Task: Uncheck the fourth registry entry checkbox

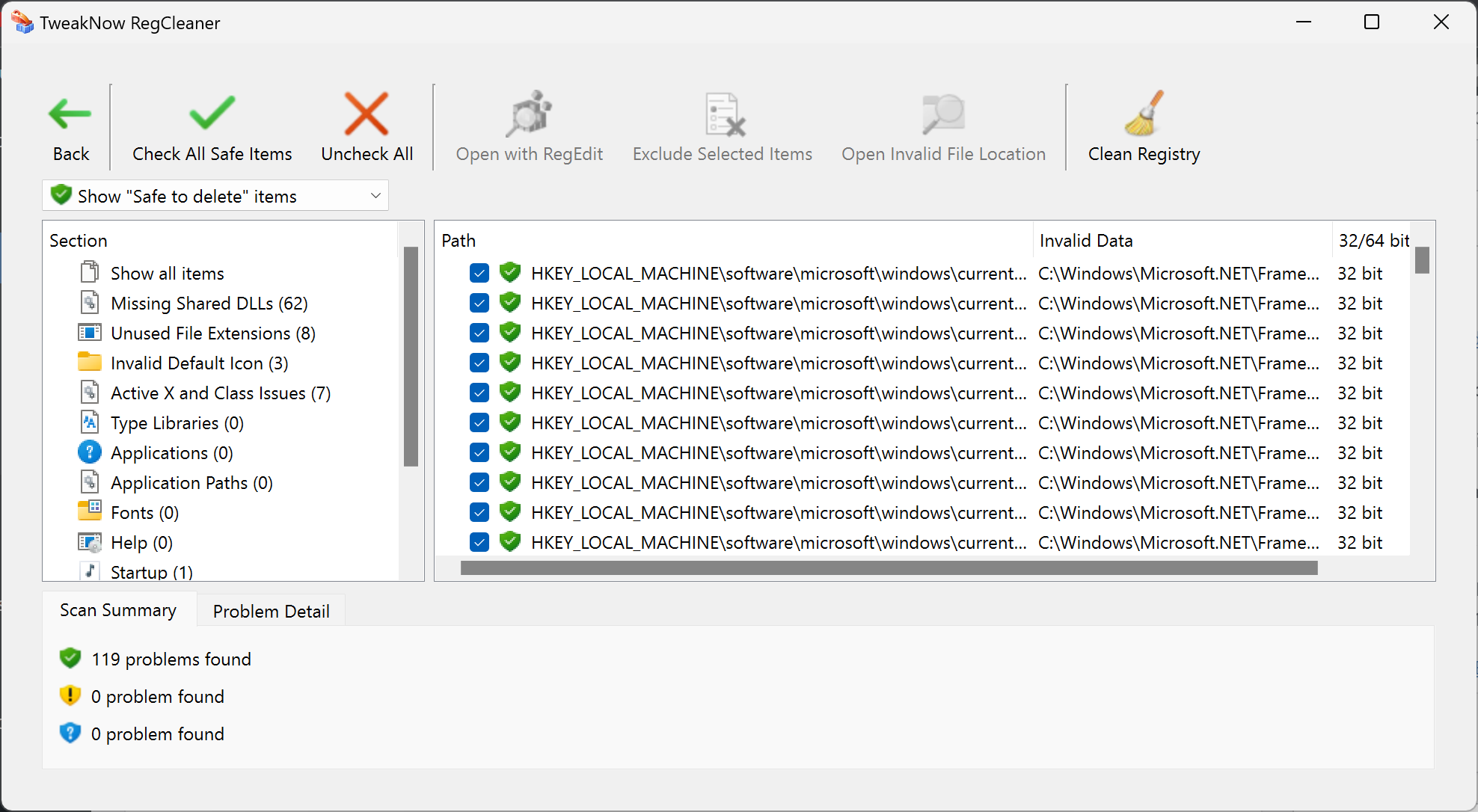Action: tap(479, 363)
